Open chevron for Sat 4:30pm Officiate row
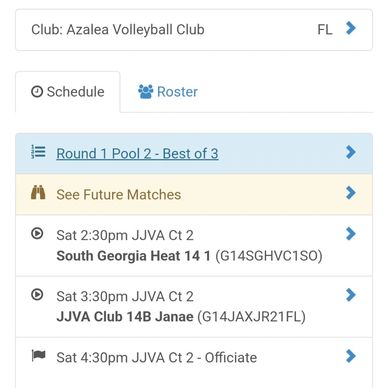 [x=351, y=356]
